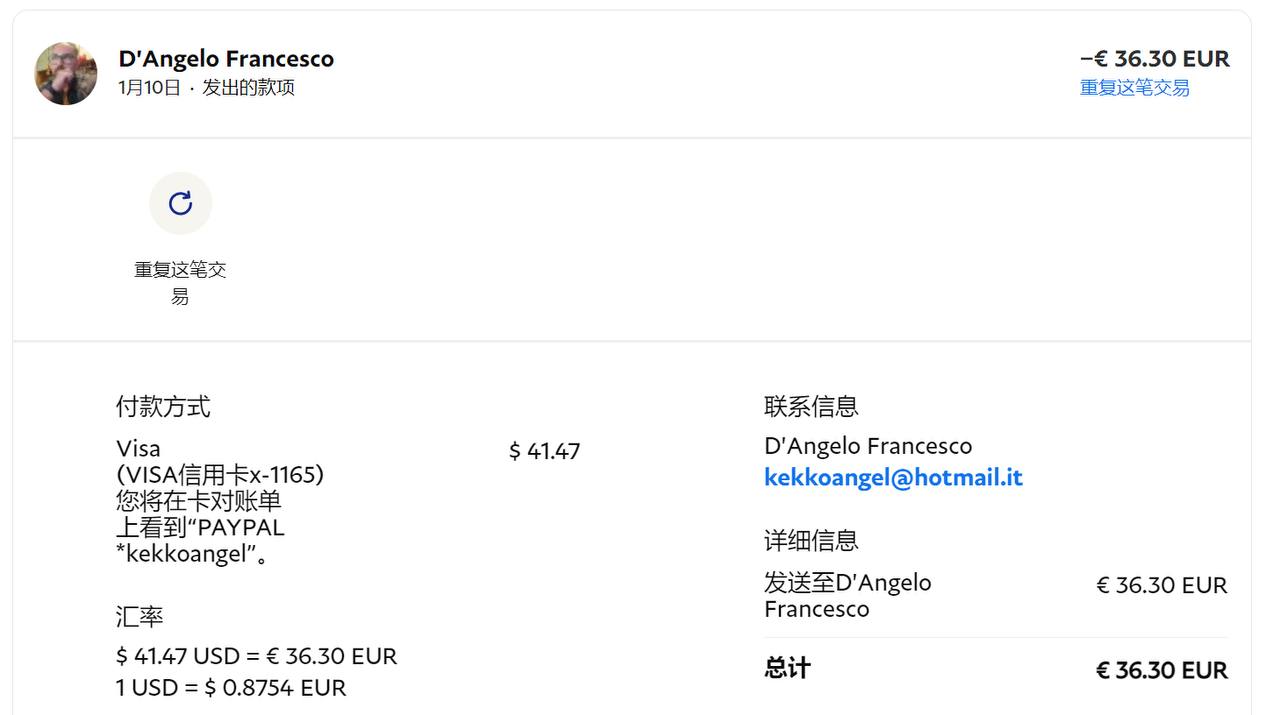Click the 发送至D'Angelo Francesco detail row
Screen dimensions: 1280x715
point(847,595)
